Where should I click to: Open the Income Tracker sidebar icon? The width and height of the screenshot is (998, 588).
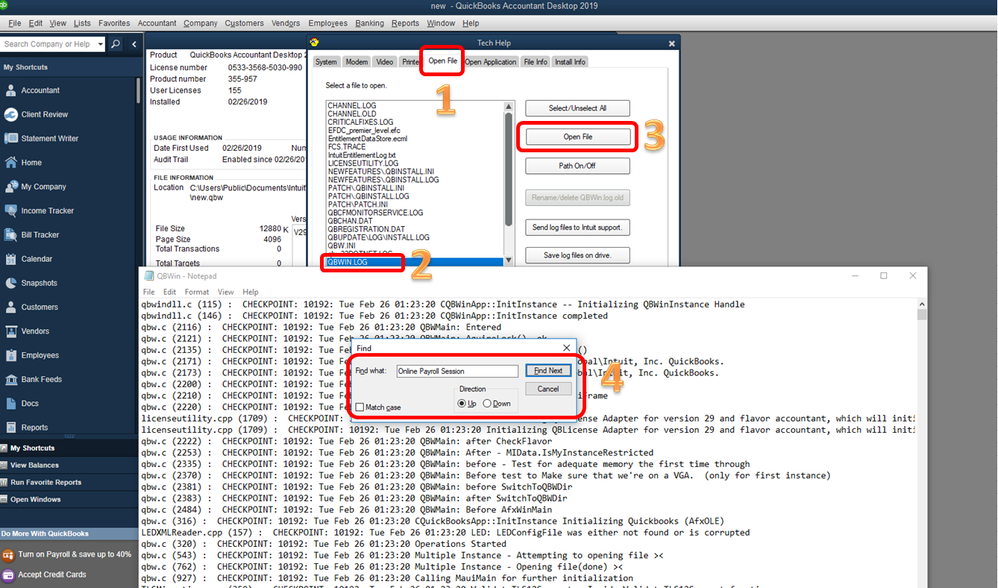point(11,211)
